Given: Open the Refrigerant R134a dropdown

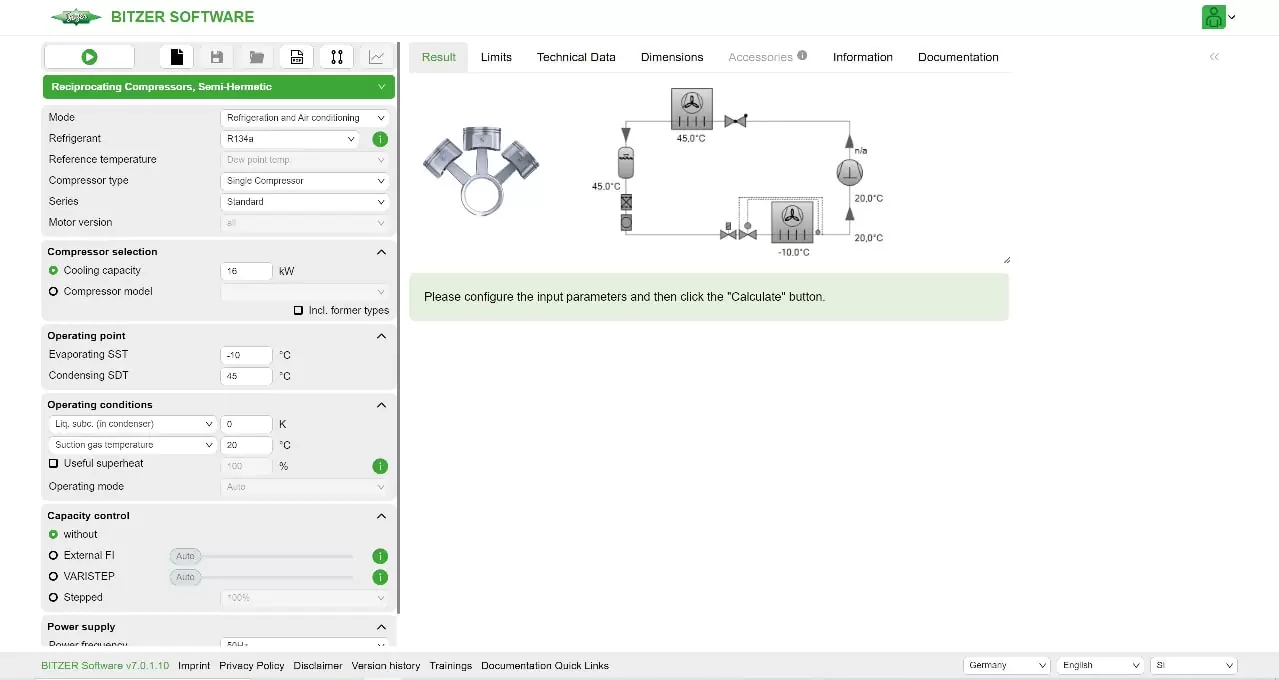Looking at the screenshot, I should tap(291, 140).
